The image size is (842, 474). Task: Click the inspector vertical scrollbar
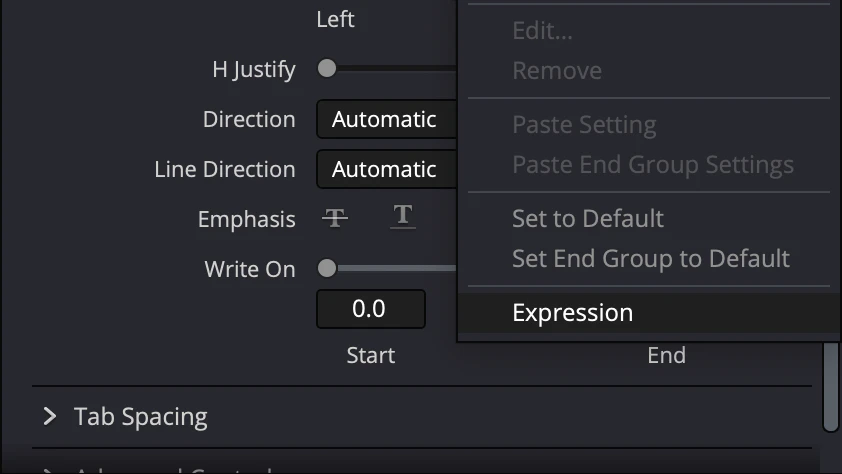pyautogui.click(x=830, y=385)
